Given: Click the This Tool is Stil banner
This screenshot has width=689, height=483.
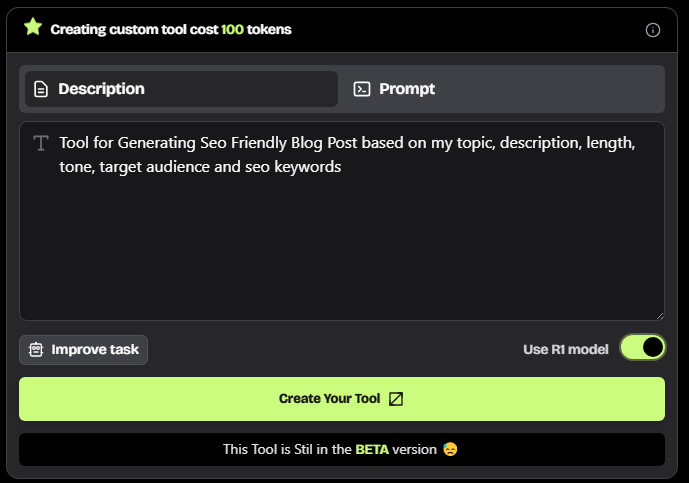Looking at the screenshot, I should tap(342, 449).
